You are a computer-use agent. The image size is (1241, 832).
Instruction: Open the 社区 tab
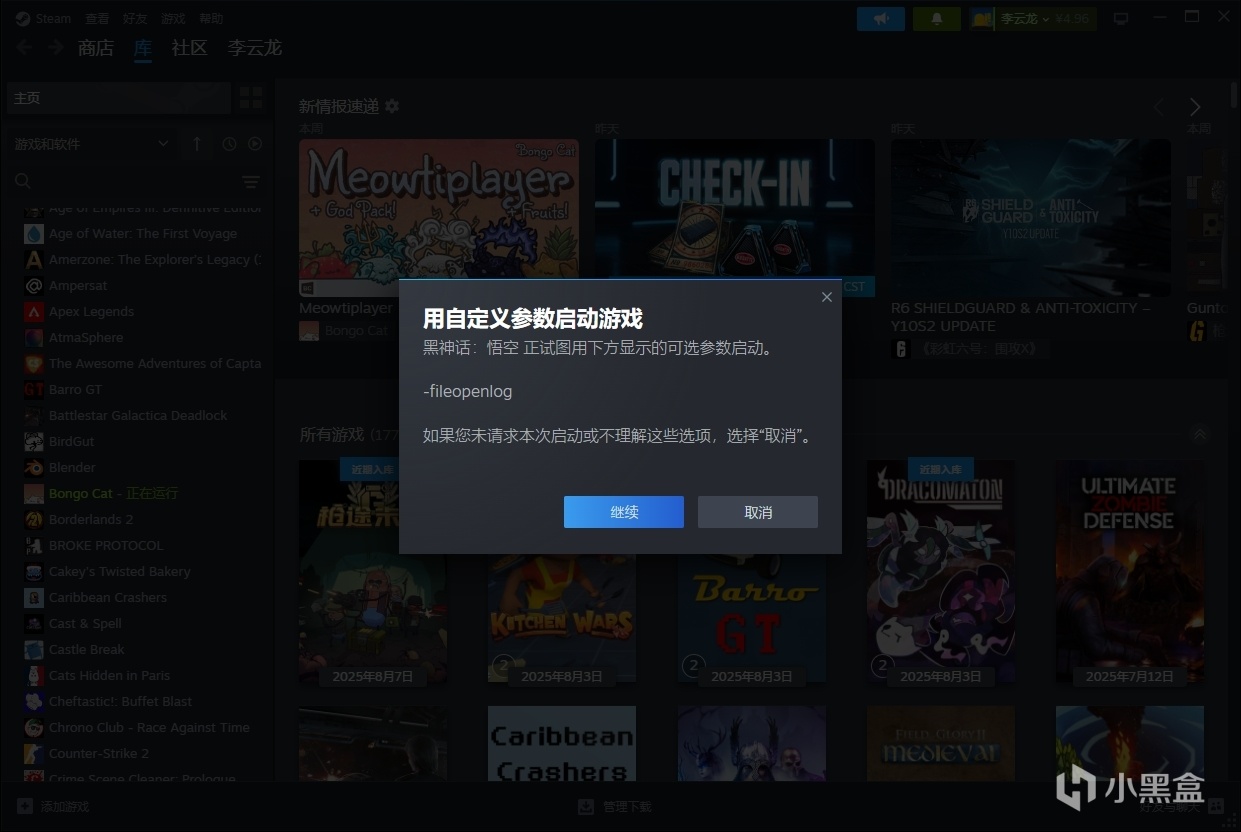point(189,48)
